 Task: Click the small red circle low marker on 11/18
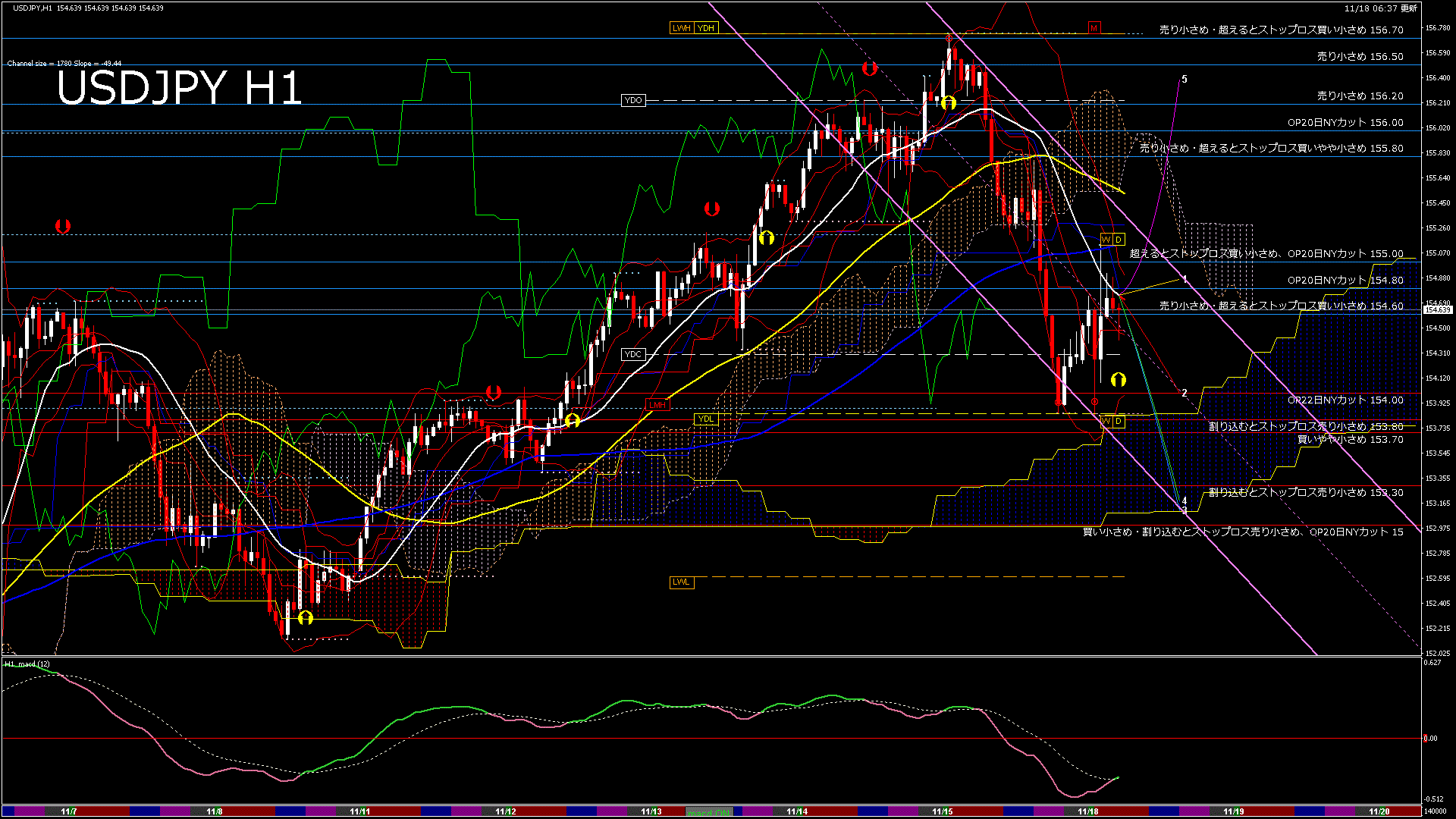tap(1094, 401)
